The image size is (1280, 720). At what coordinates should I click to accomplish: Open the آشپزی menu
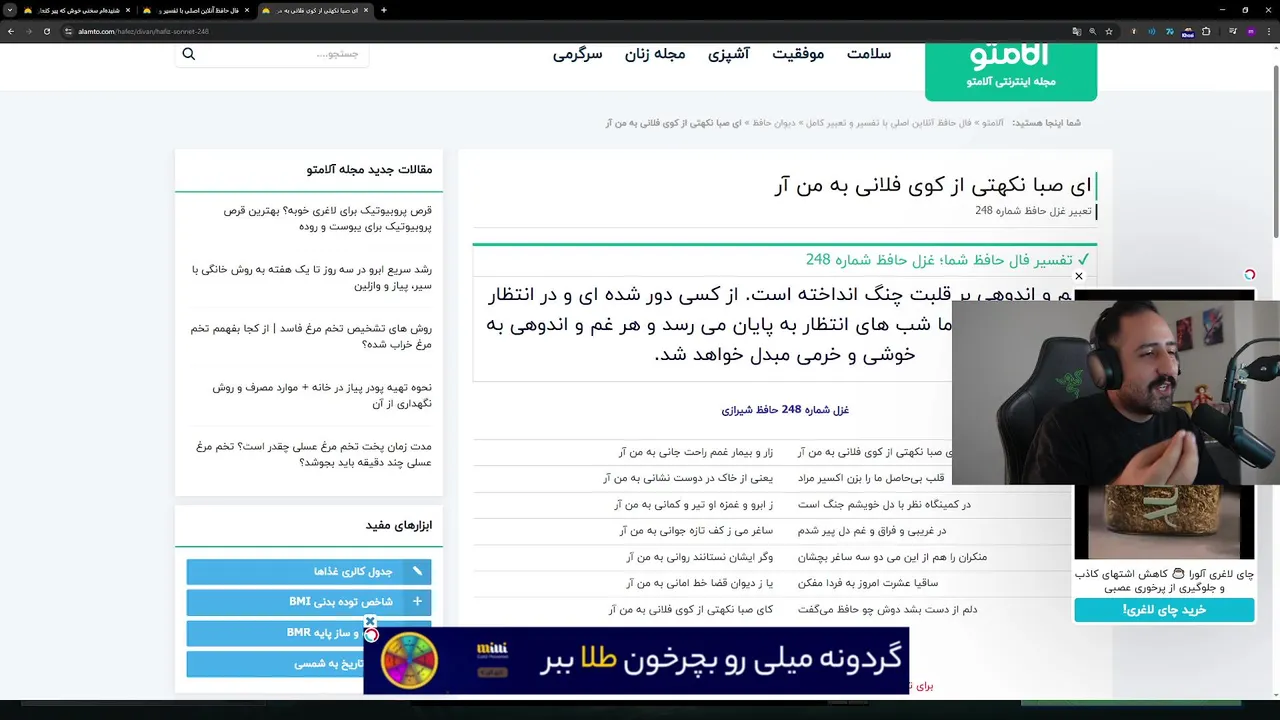729,54
